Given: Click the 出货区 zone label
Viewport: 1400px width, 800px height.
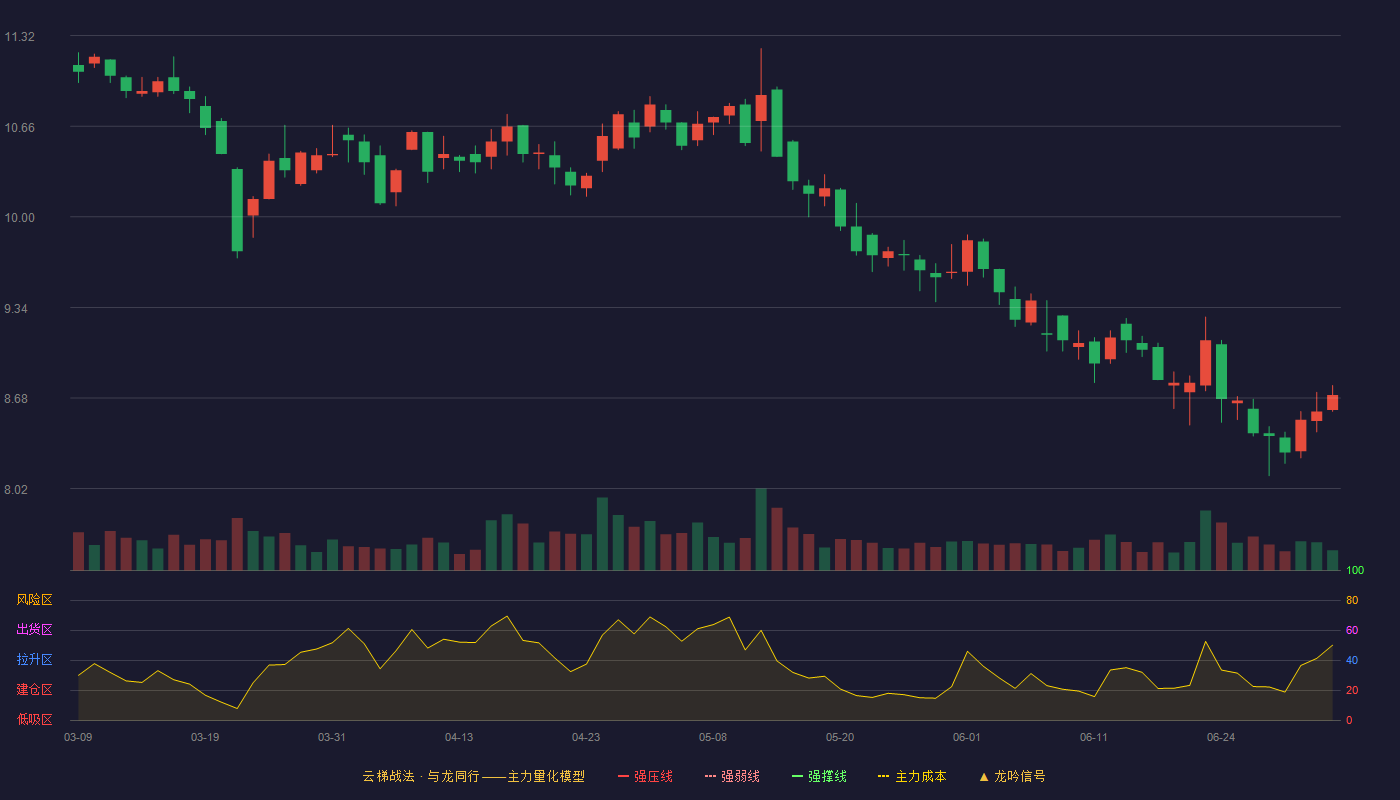Looking at the screenshot, I should coord(34,630).
